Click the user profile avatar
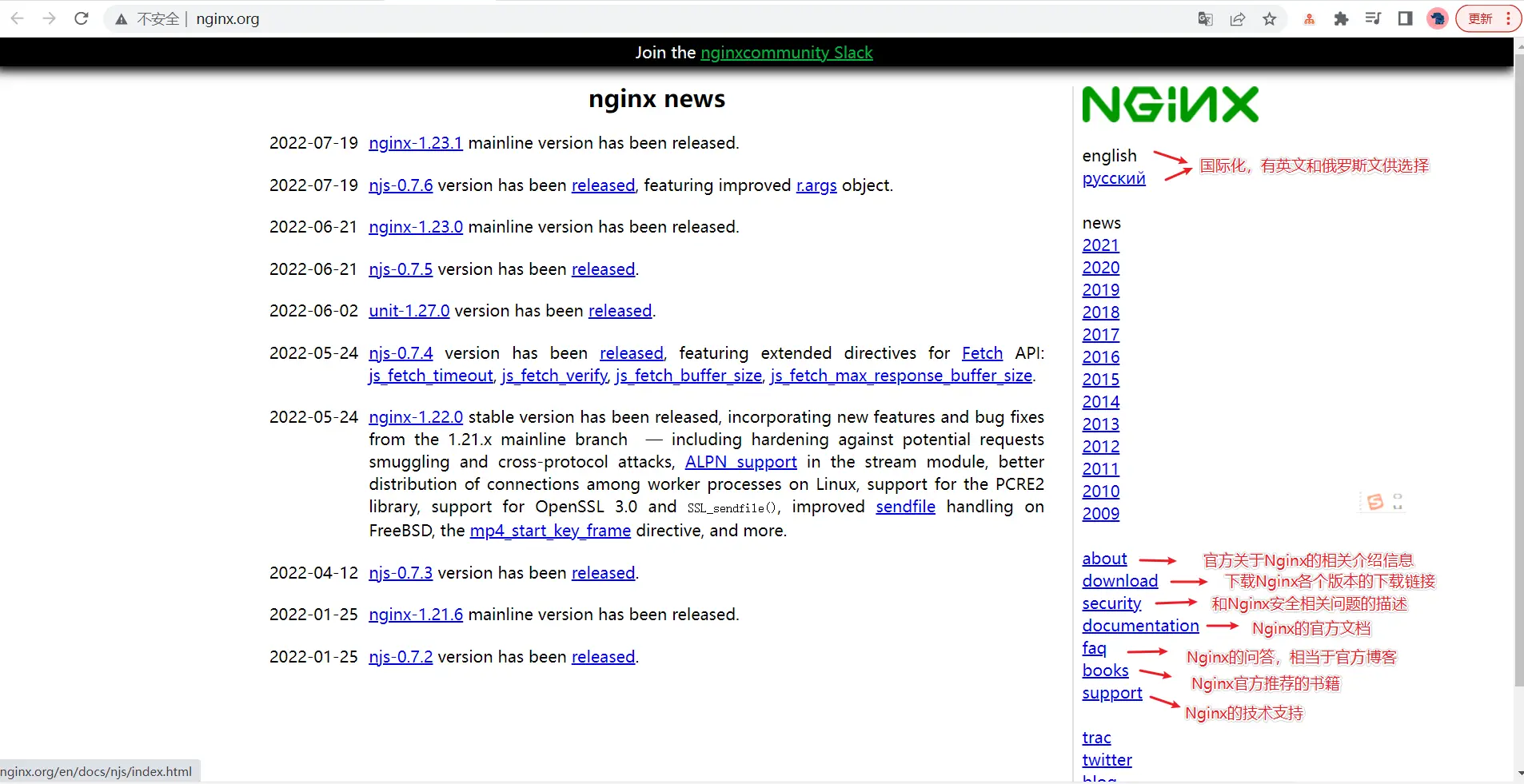 tap(1438, 19)
